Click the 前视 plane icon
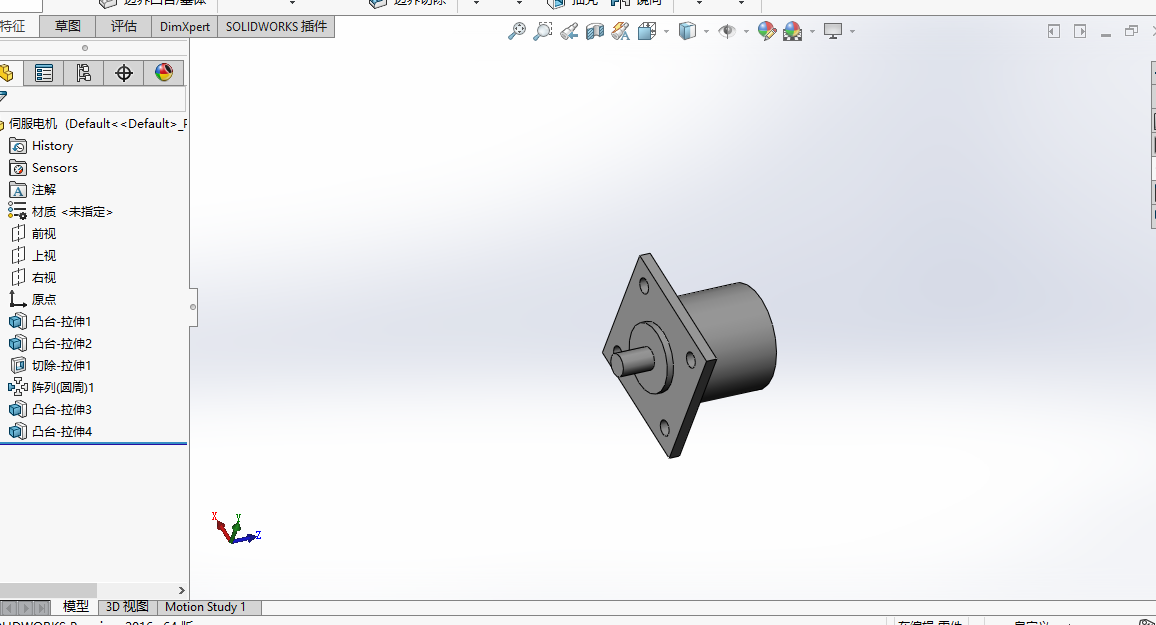Viewport: 1156px width, 625px height. 18,234
